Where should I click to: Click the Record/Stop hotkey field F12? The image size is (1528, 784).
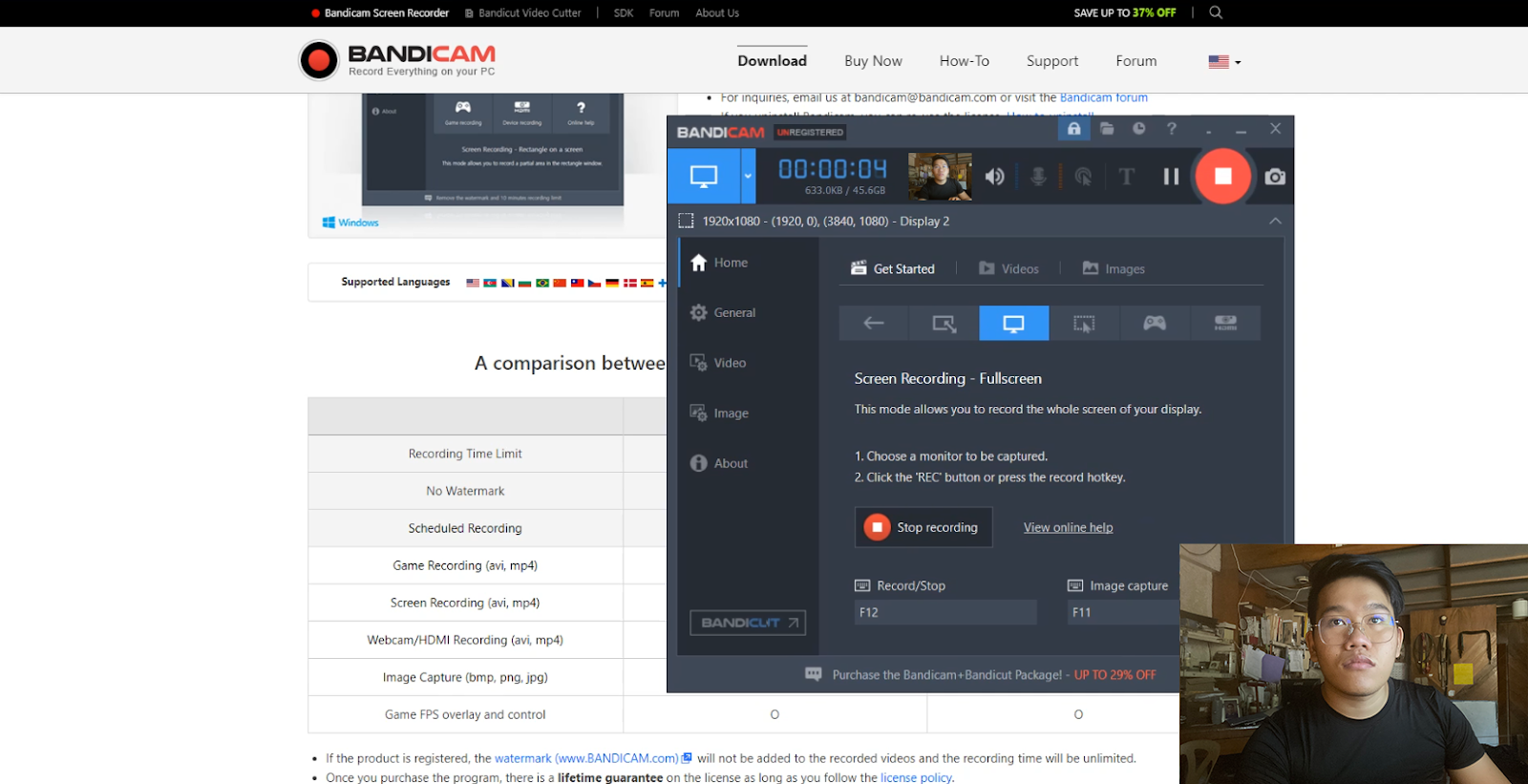(x=945, y=612)
